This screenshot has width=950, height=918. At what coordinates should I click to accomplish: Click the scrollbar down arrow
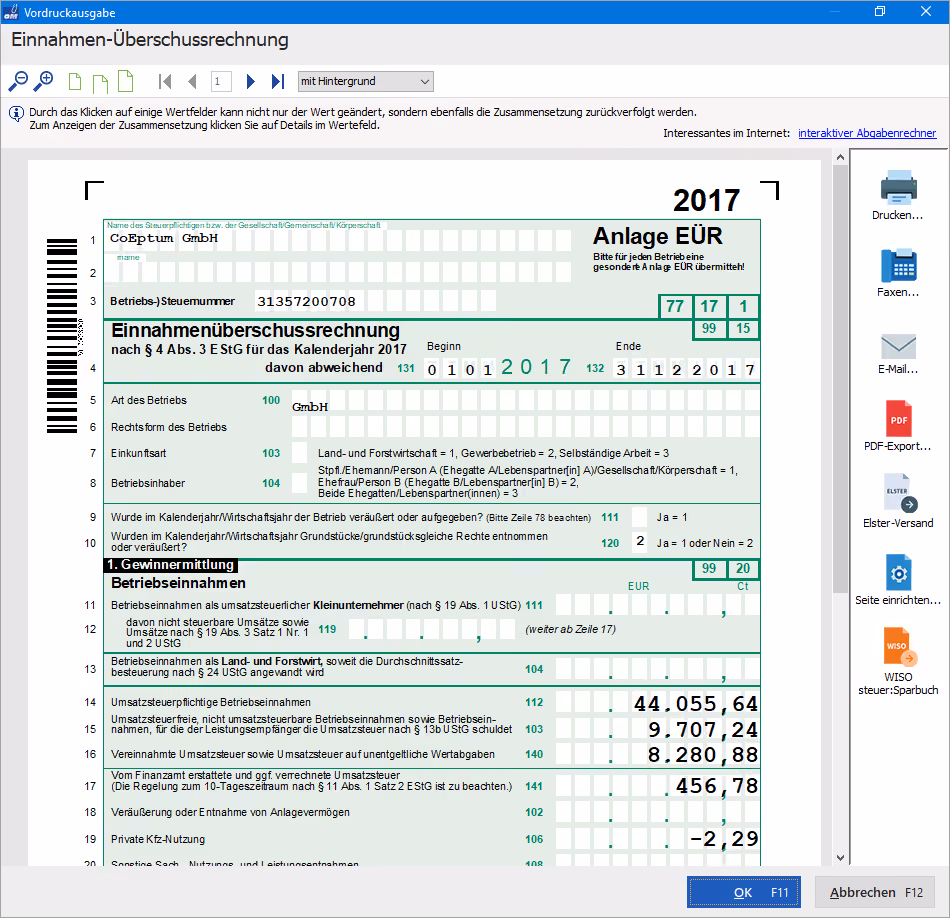840,857
